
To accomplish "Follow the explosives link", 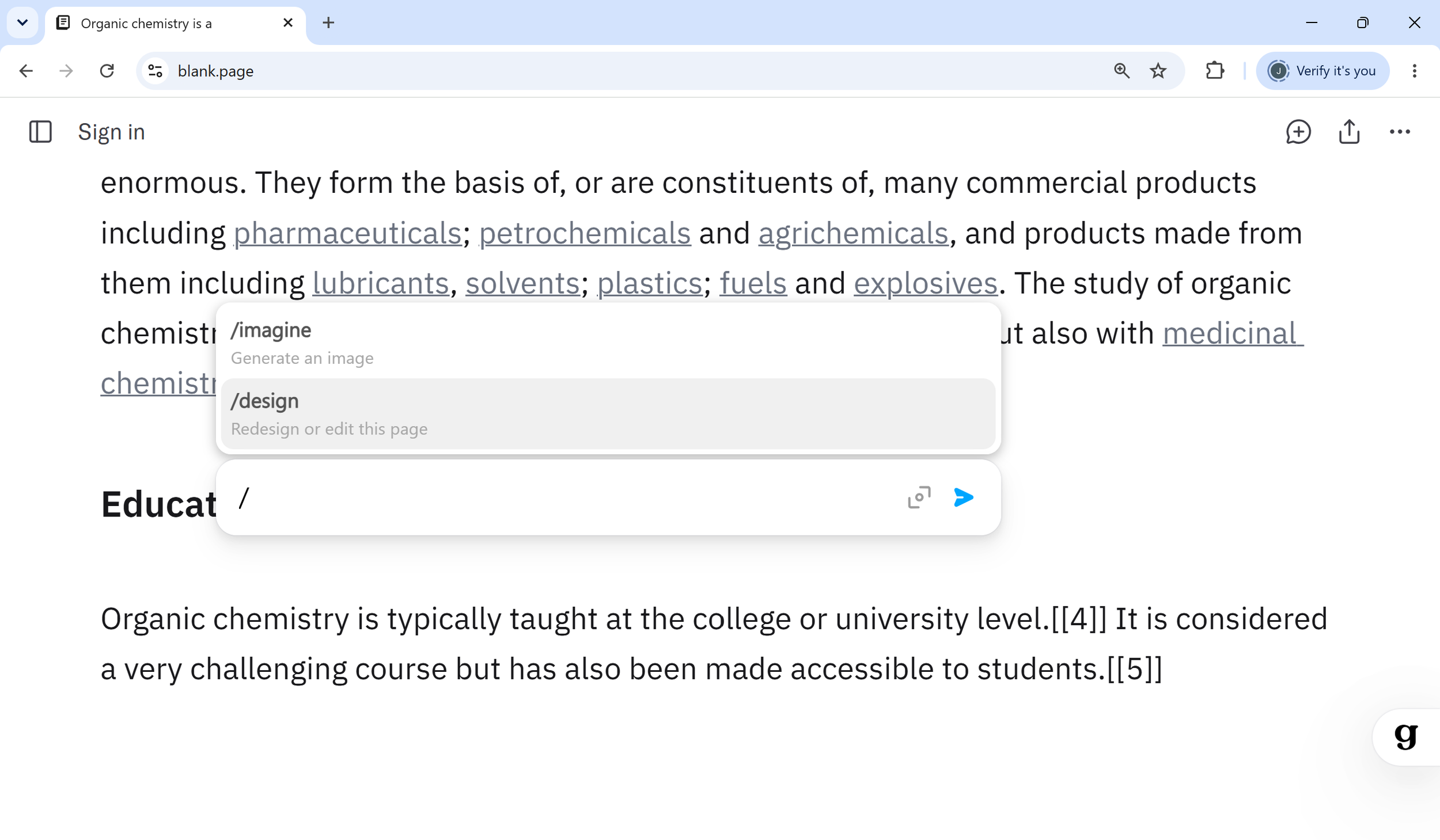I will coord(925,284).
